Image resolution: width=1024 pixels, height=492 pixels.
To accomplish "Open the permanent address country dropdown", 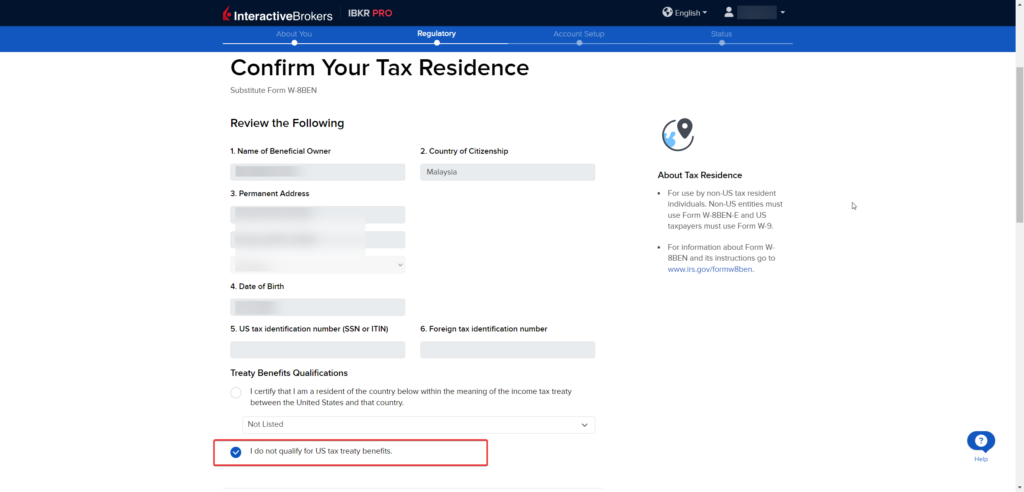I will point(317,265).
